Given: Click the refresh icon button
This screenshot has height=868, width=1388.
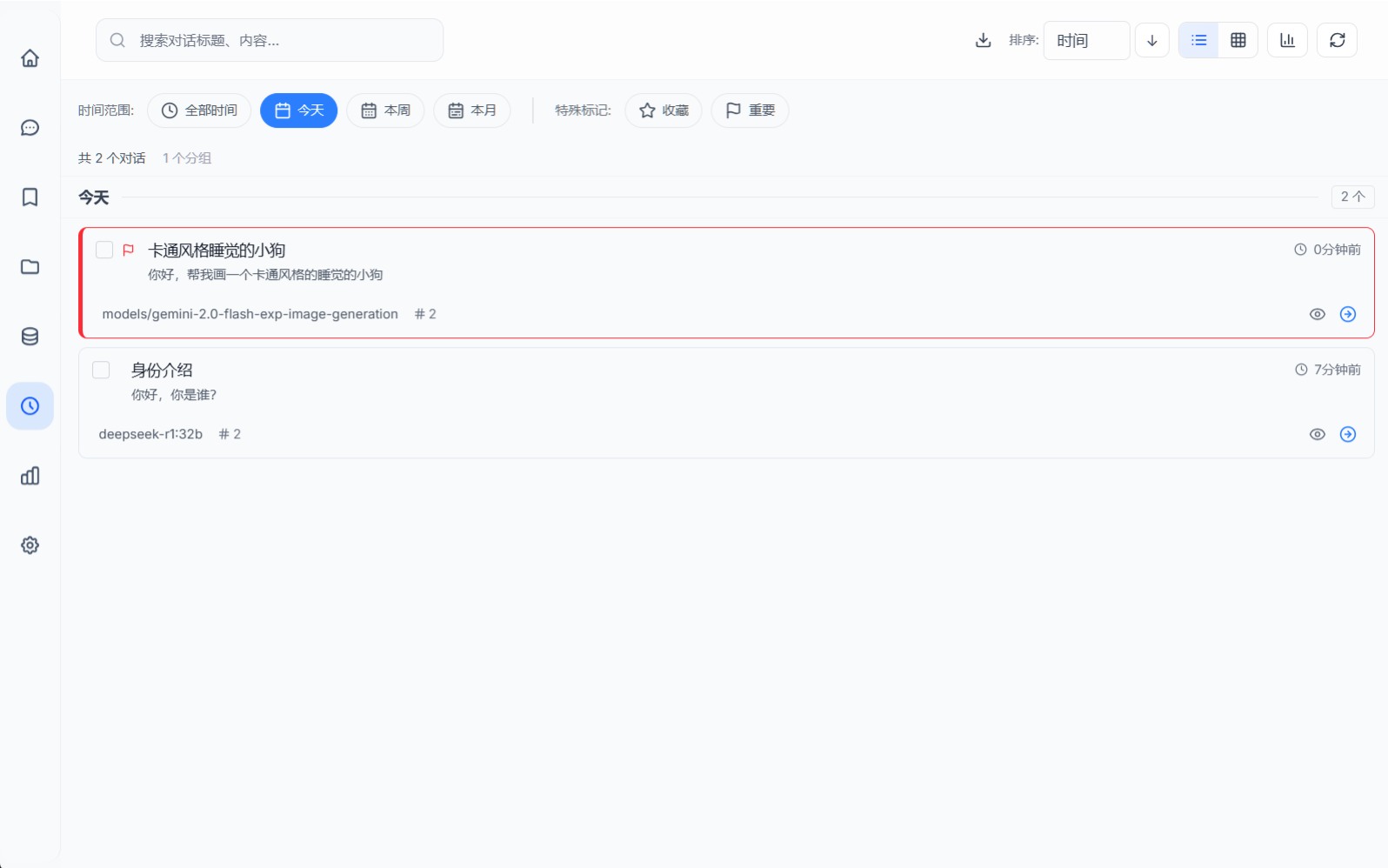Looking at the screenshot, I should pyautogui.click(x=1337, y=40).
